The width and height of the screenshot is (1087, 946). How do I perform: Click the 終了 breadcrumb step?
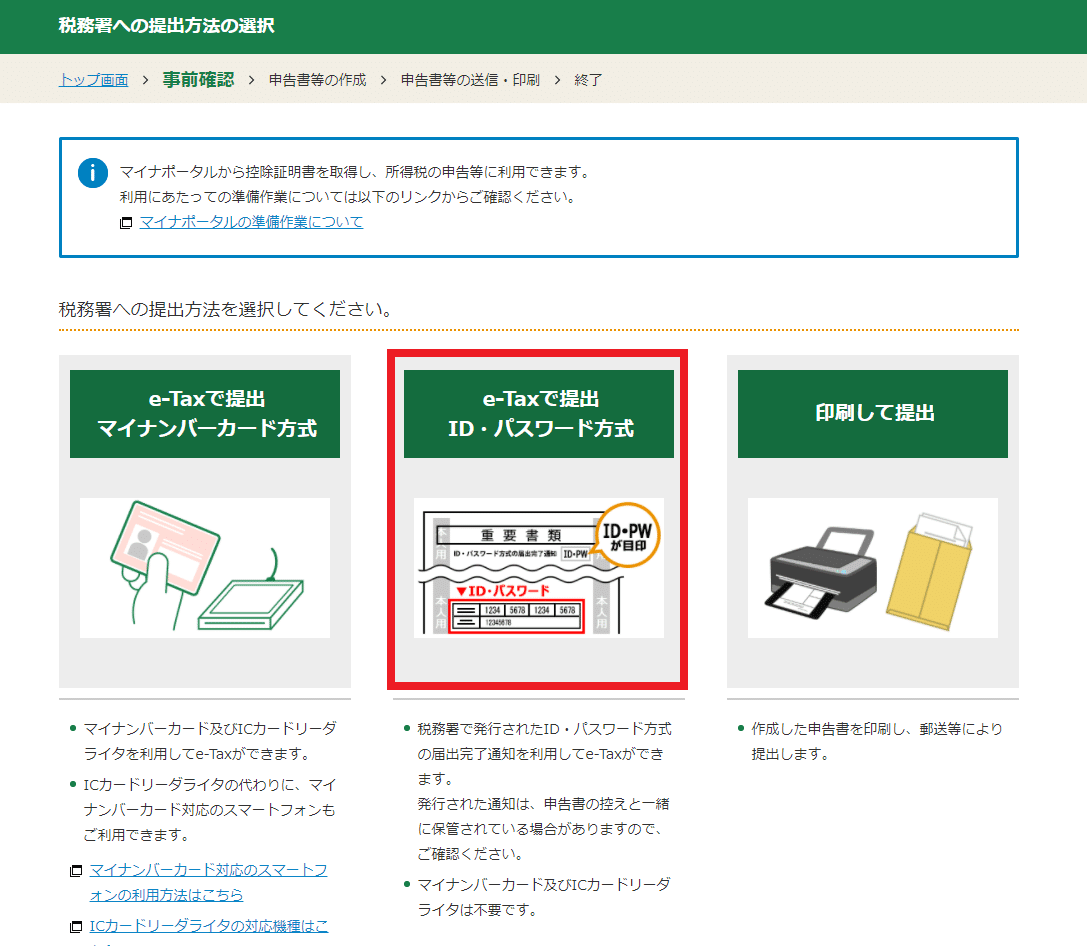point(588,80)
